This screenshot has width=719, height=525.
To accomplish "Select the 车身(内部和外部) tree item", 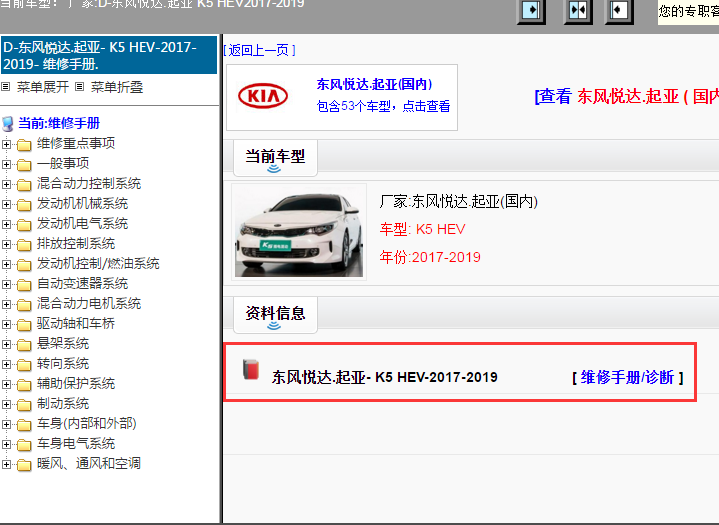I will pyautogui.click(x=87, y=424).
